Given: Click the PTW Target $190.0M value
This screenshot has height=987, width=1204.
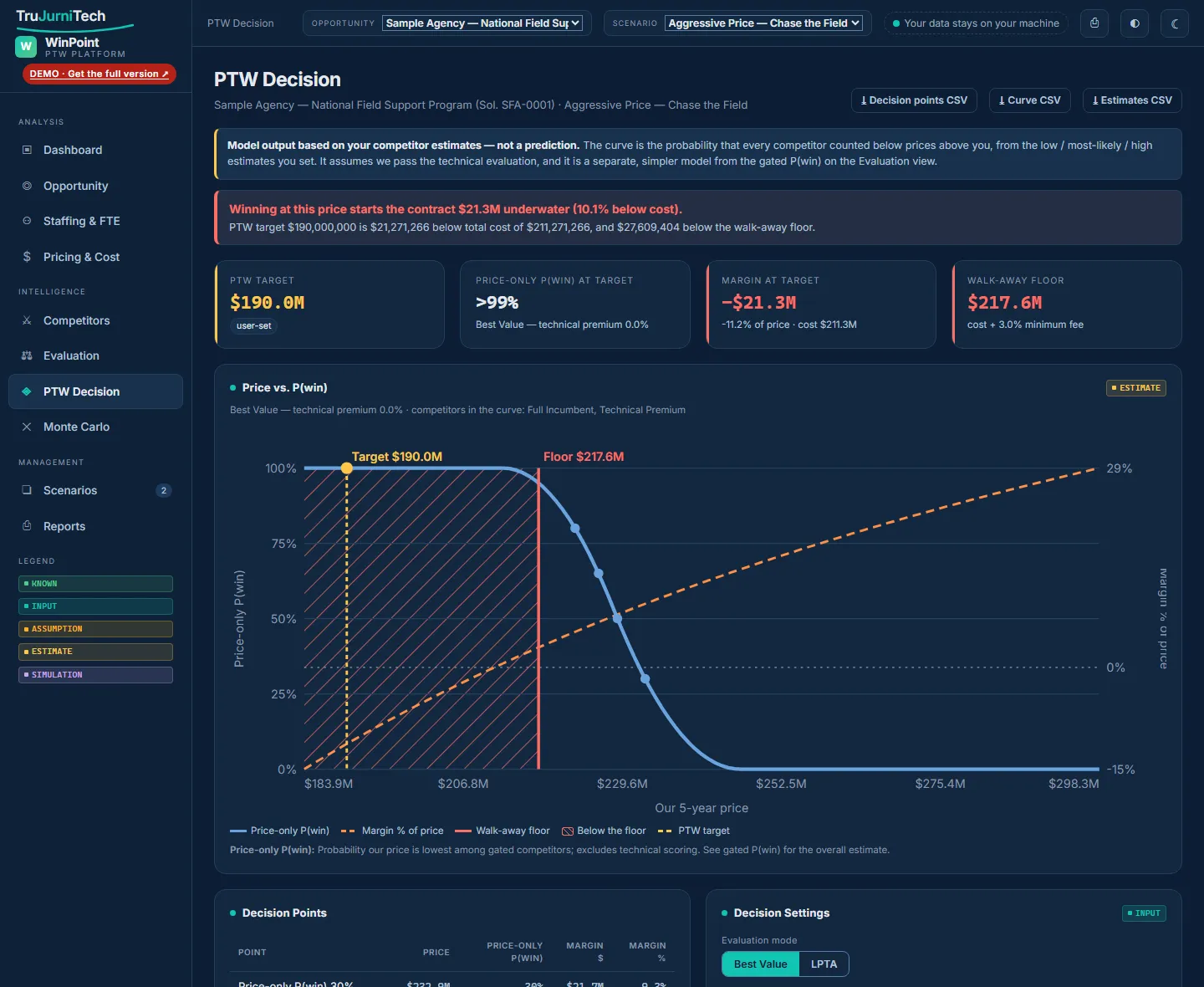Looking at the screenshot, I should point(268,303).
